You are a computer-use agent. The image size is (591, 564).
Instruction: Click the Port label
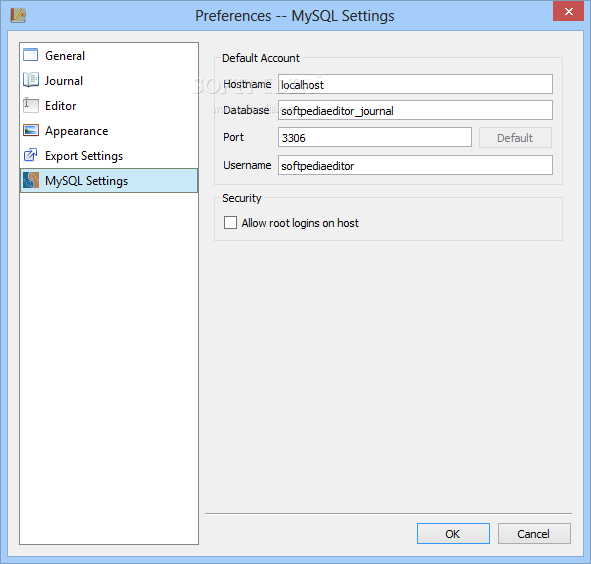click(233, 137)
